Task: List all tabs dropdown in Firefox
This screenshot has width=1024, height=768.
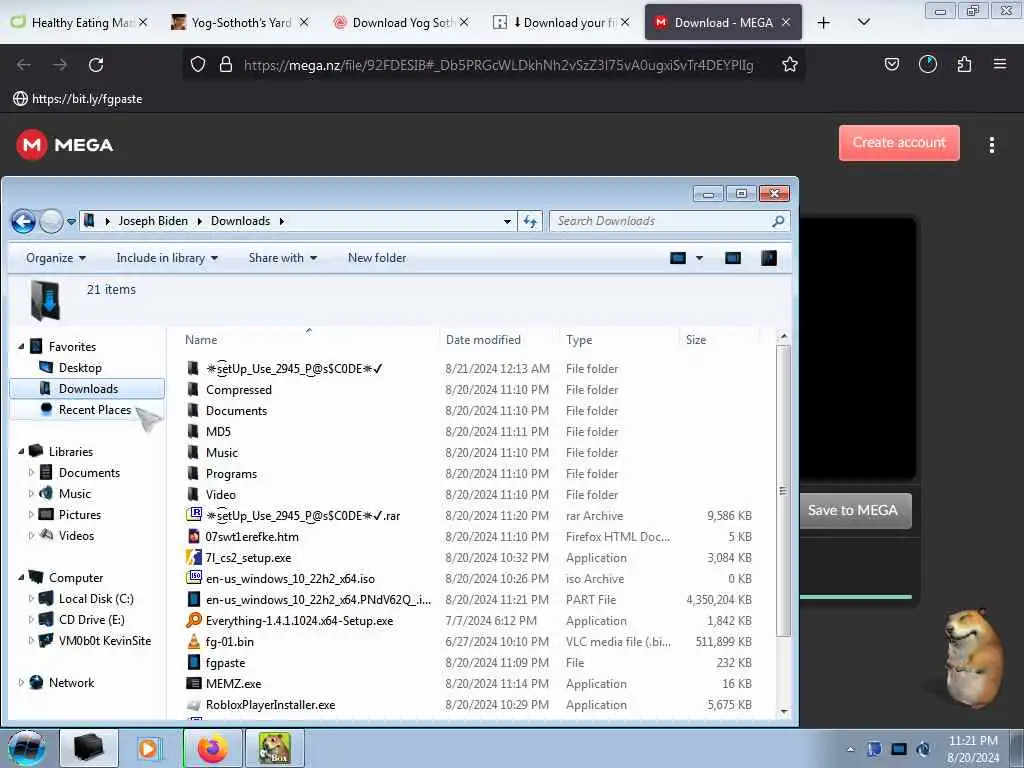Action: tap(863, 22)
